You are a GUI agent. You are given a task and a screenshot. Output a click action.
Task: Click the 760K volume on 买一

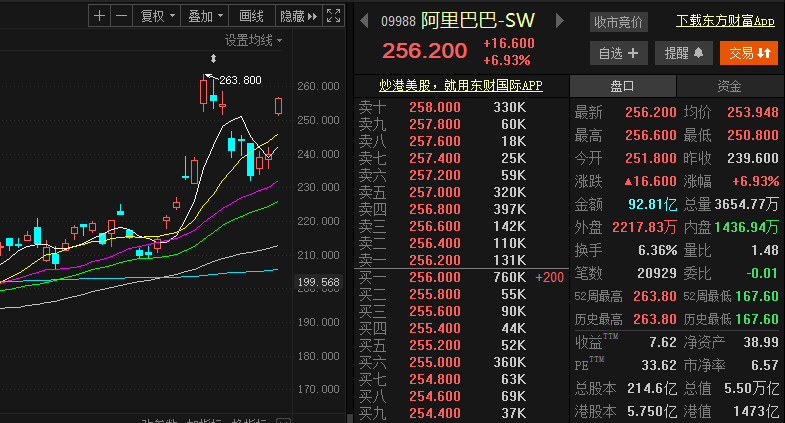click(510, 277)
